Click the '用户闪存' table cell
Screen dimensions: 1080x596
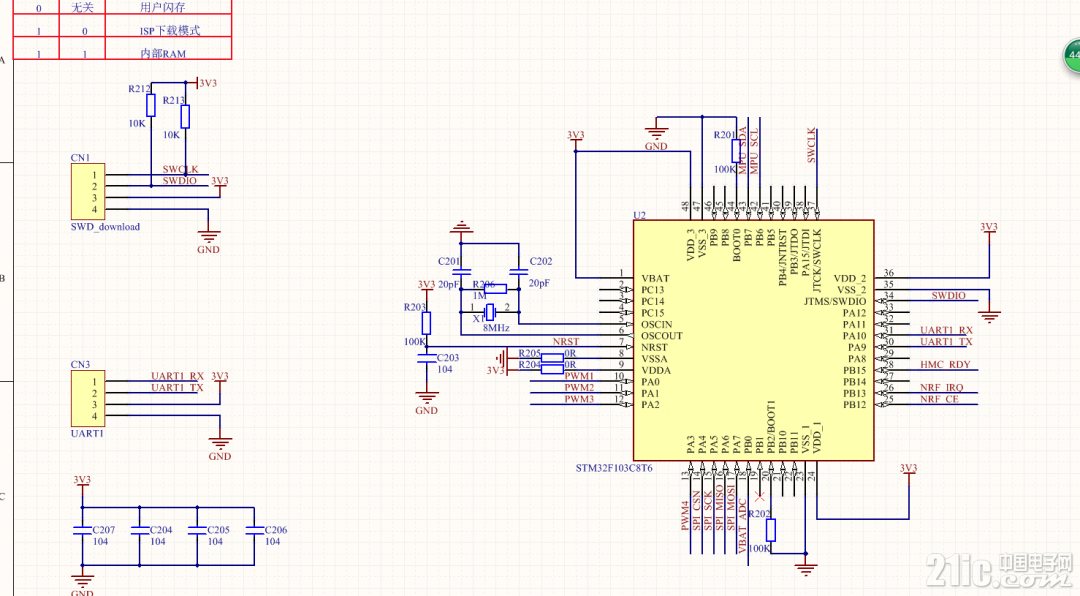point(168,8)
